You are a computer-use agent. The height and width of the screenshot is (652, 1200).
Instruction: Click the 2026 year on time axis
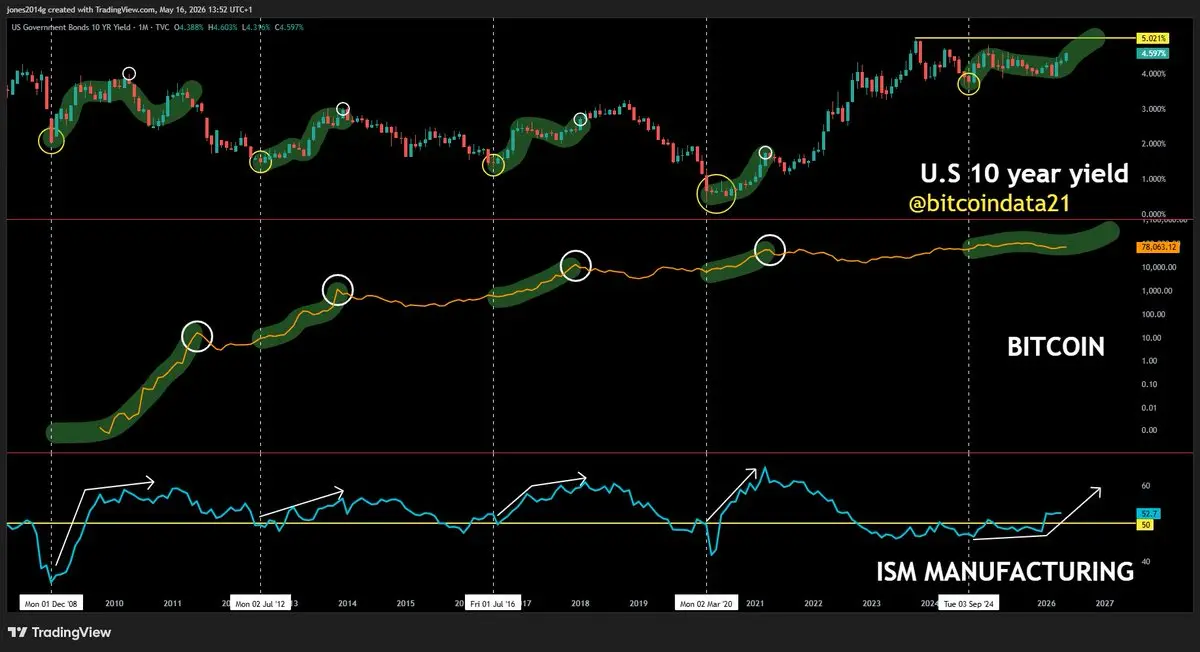pos(1046,605)
